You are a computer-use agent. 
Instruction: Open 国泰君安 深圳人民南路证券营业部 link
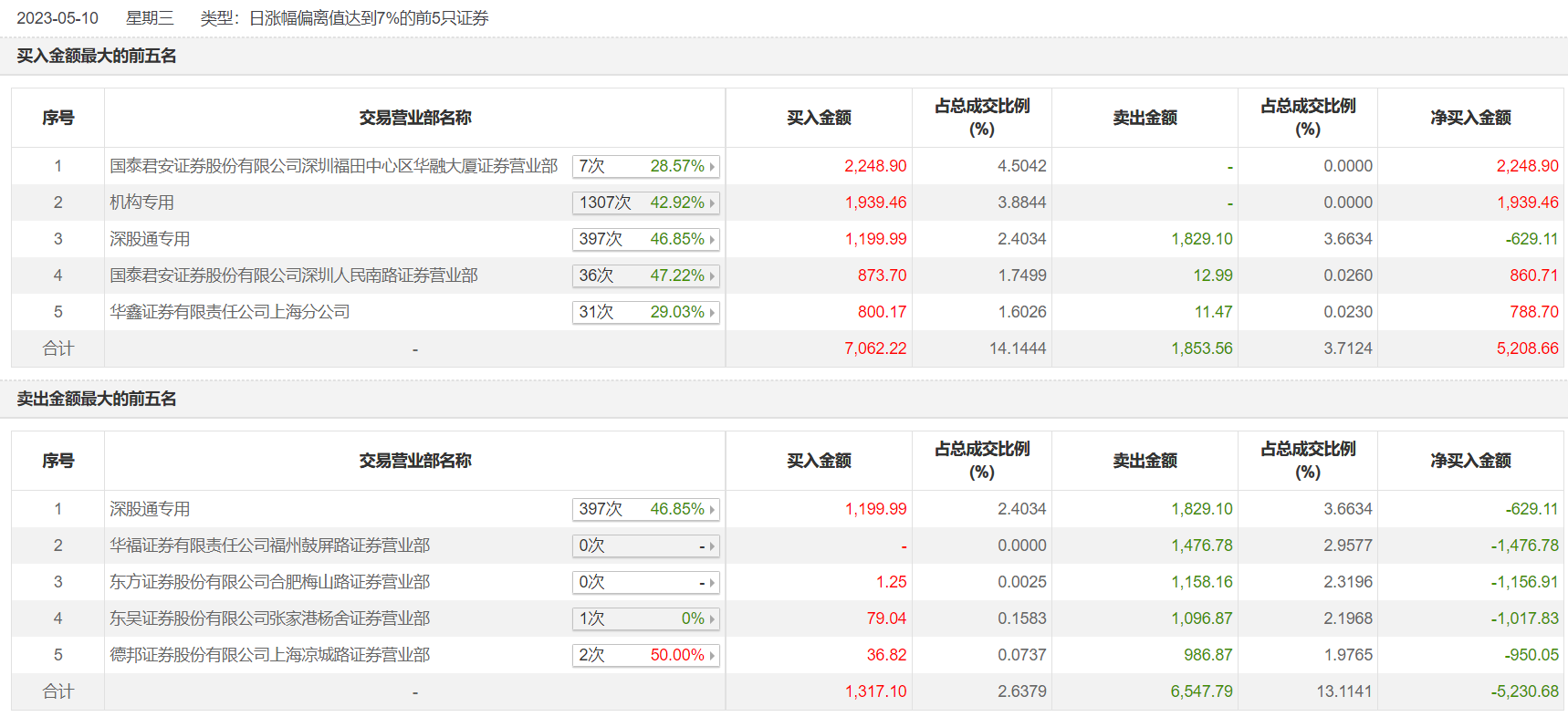point(293,275)
